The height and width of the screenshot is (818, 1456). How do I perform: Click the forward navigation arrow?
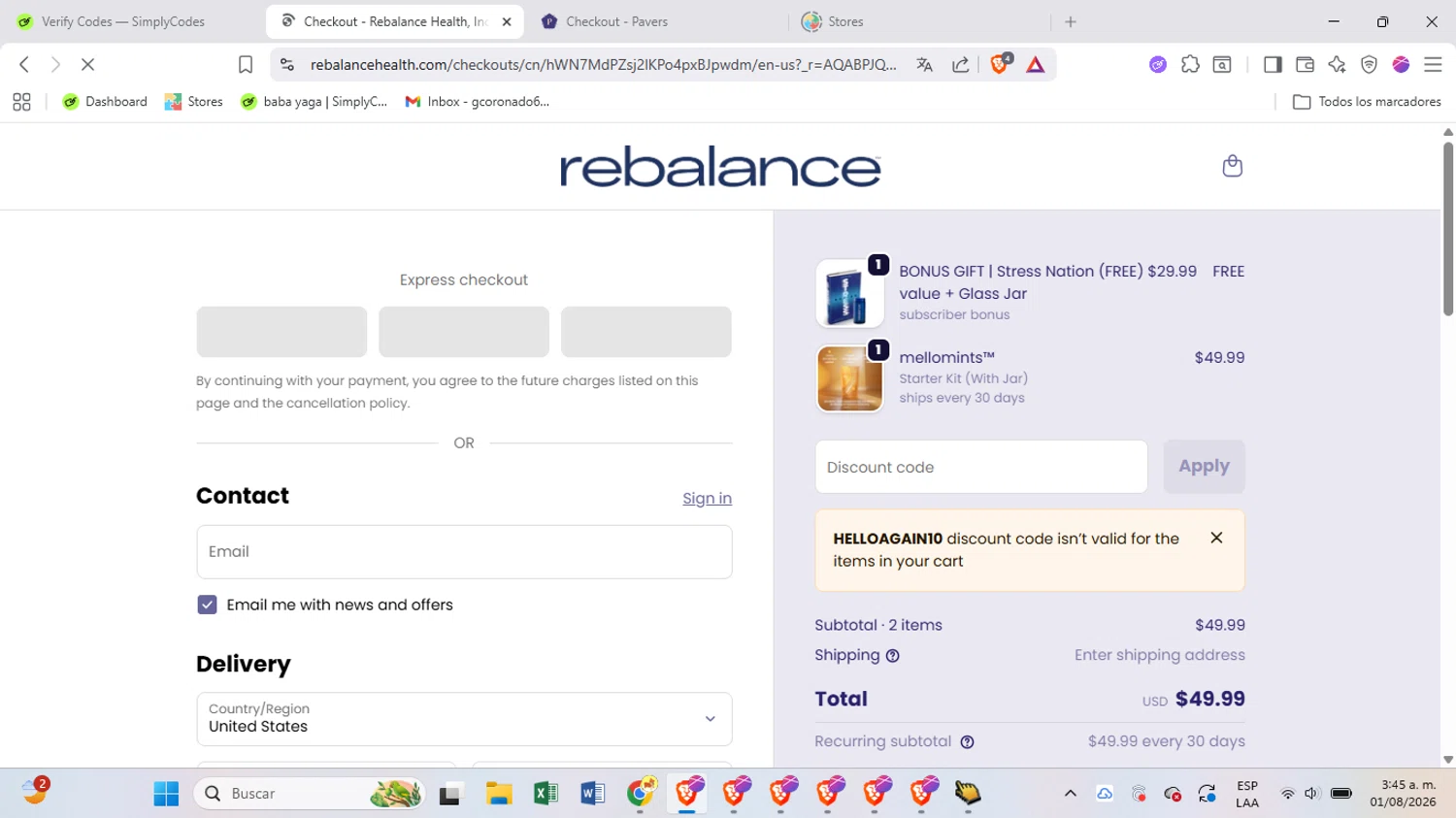(x=55, y=64)
